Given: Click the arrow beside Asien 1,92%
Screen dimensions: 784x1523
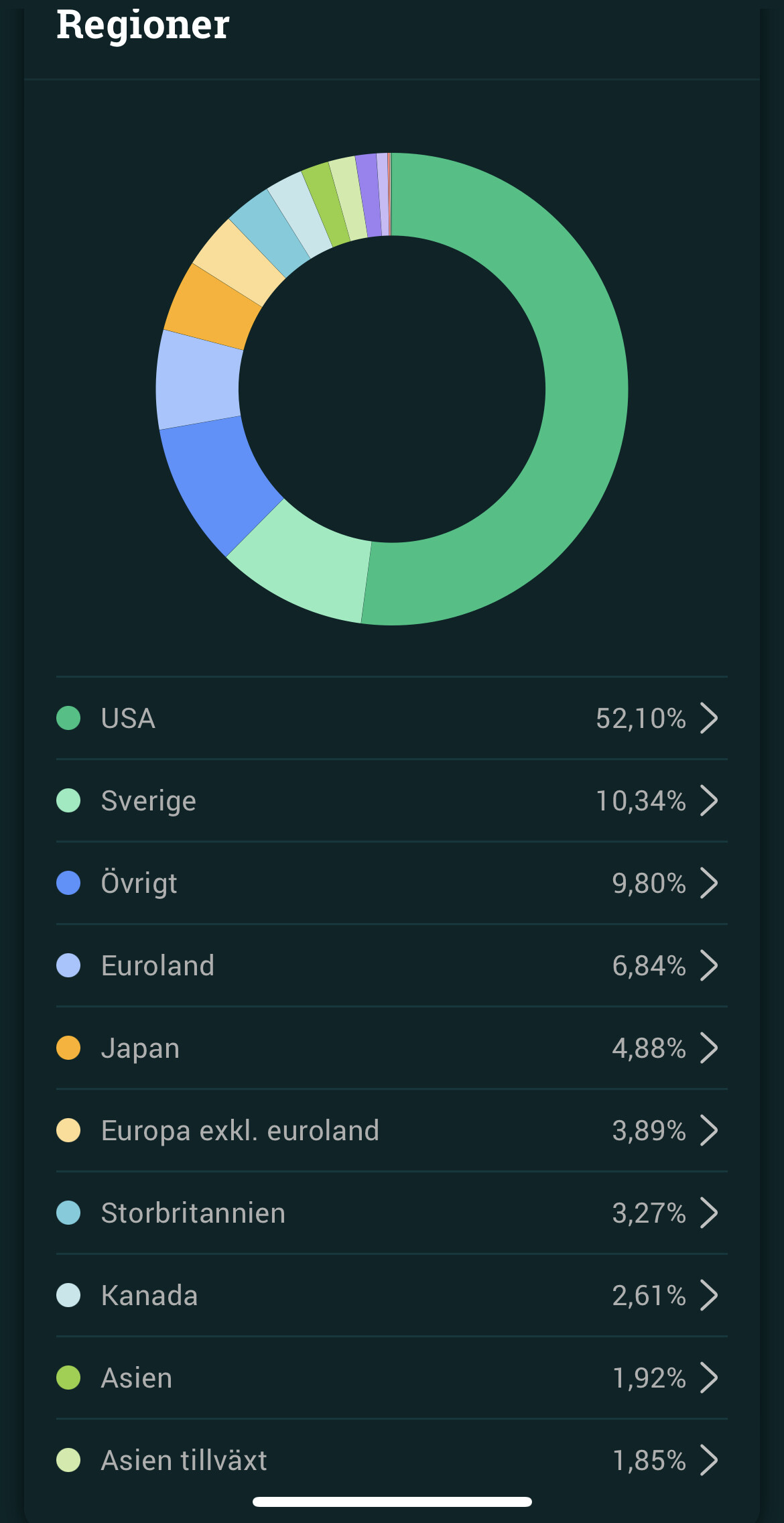Looking at the screenshot, I should click(x=709, y=1378).
